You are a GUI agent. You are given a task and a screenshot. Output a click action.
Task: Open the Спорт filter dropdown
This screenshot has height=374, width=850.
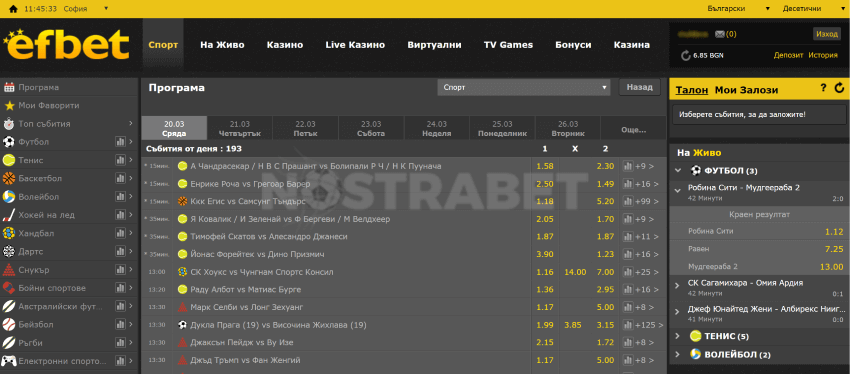pos(524,87)
